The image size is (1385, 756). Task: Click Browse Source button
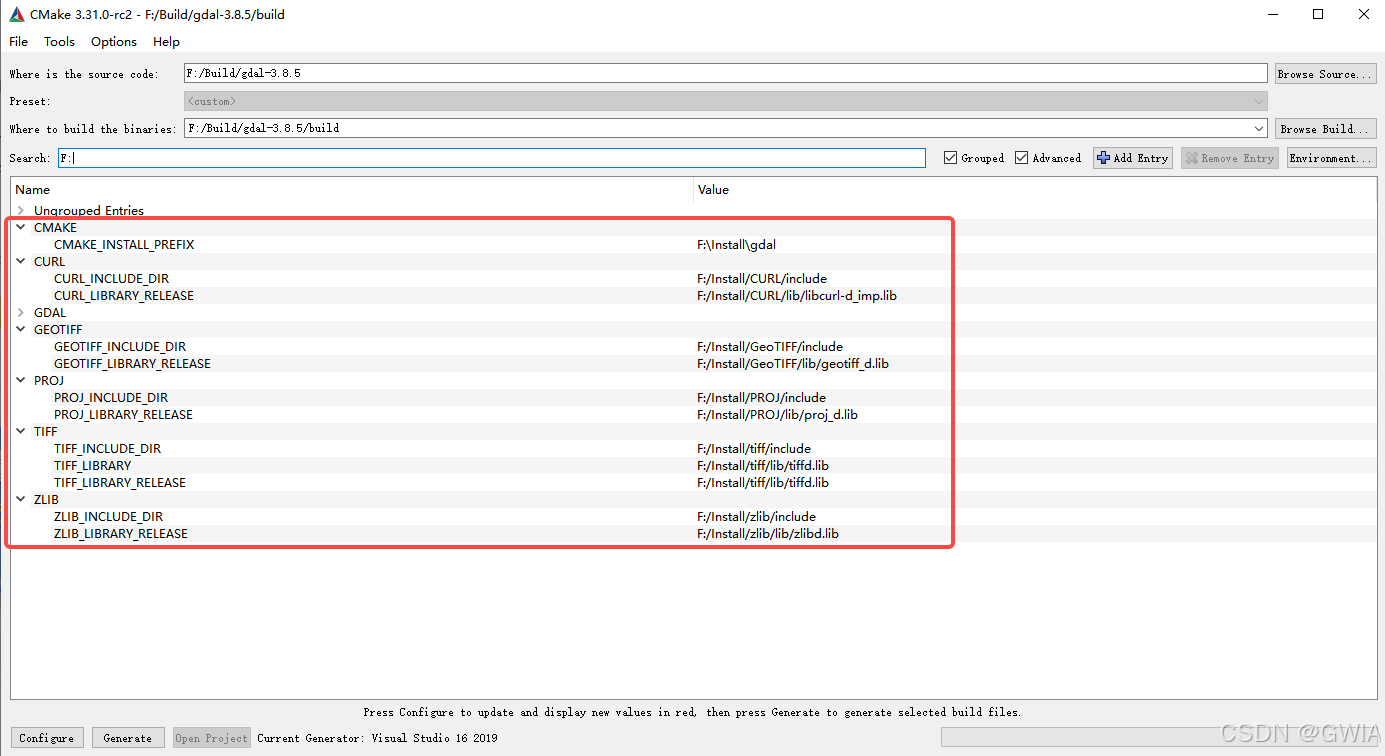pyautogui.click(x=1325, y=74)
